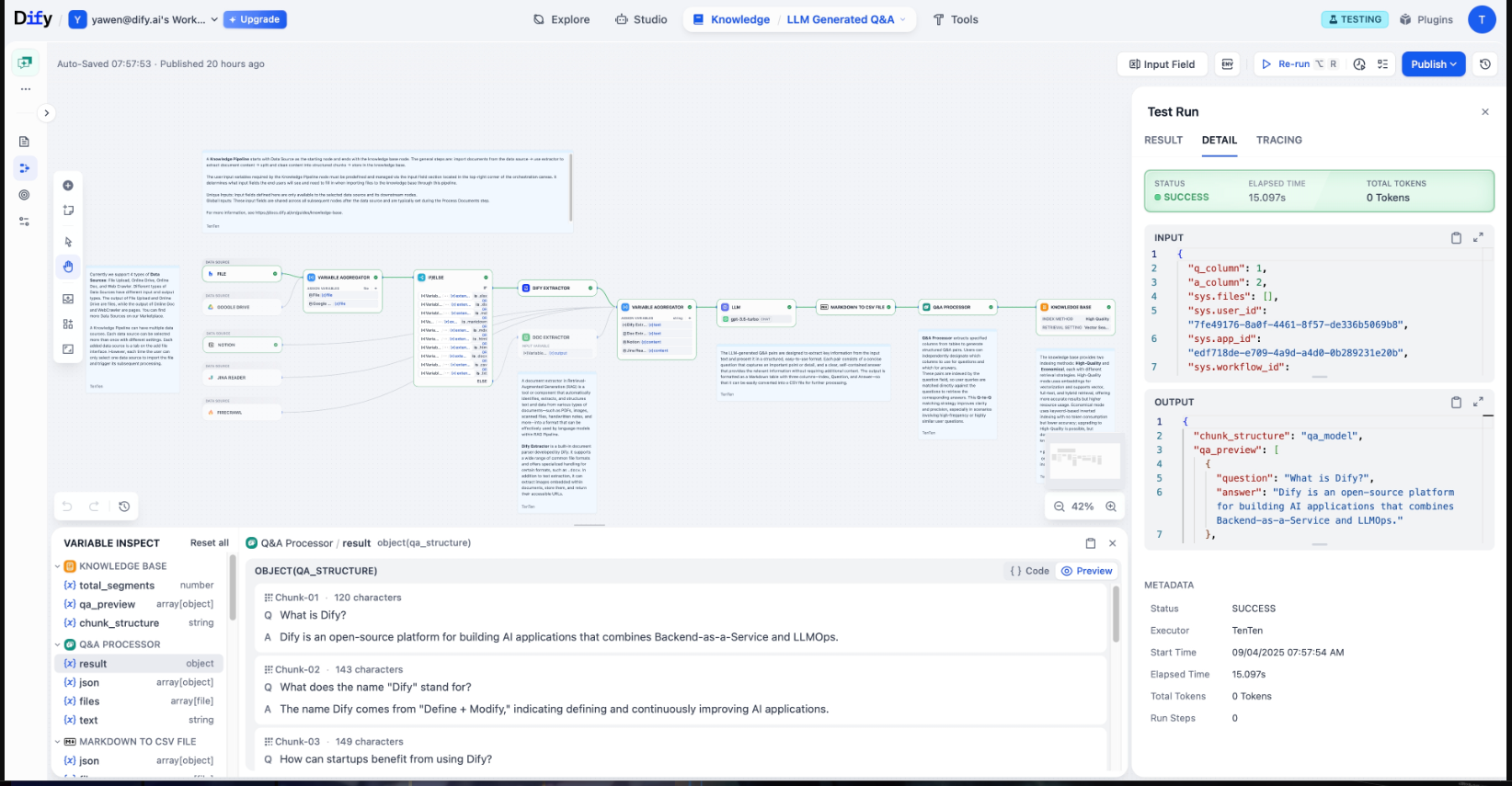Select the Q&A Processor text variable
This screenshot has height=786, width=1512.
pos(138,720)
